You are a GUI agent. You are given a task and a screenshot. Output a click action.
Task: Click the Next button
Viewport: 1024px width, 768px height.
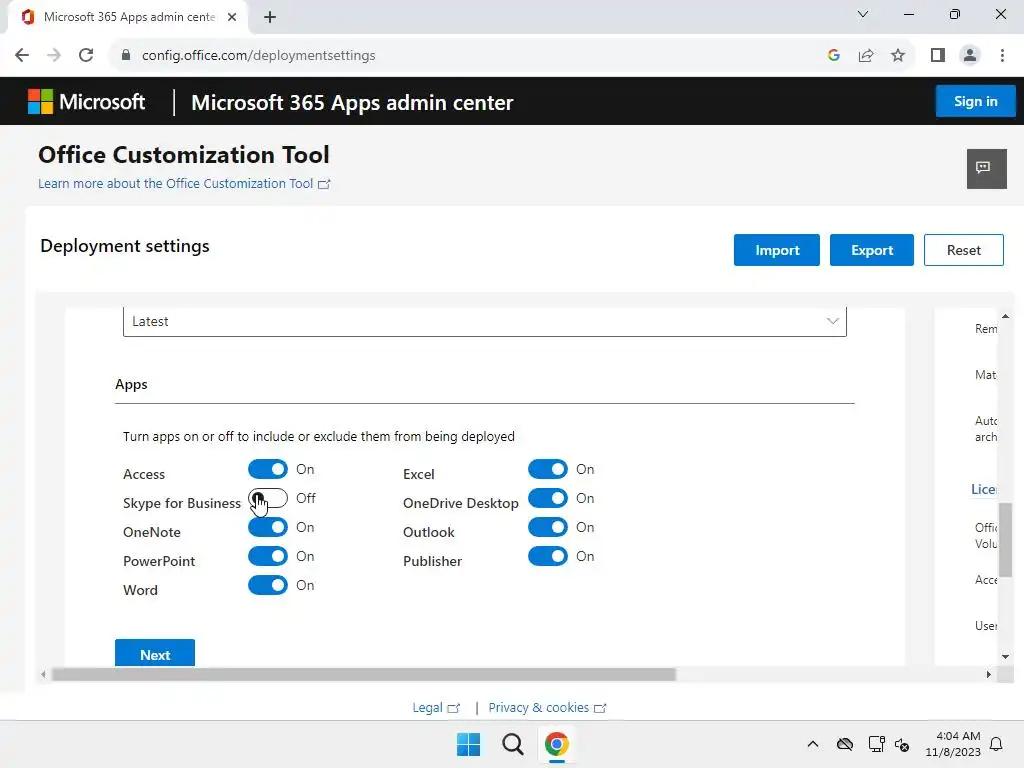tap(155, 654)
